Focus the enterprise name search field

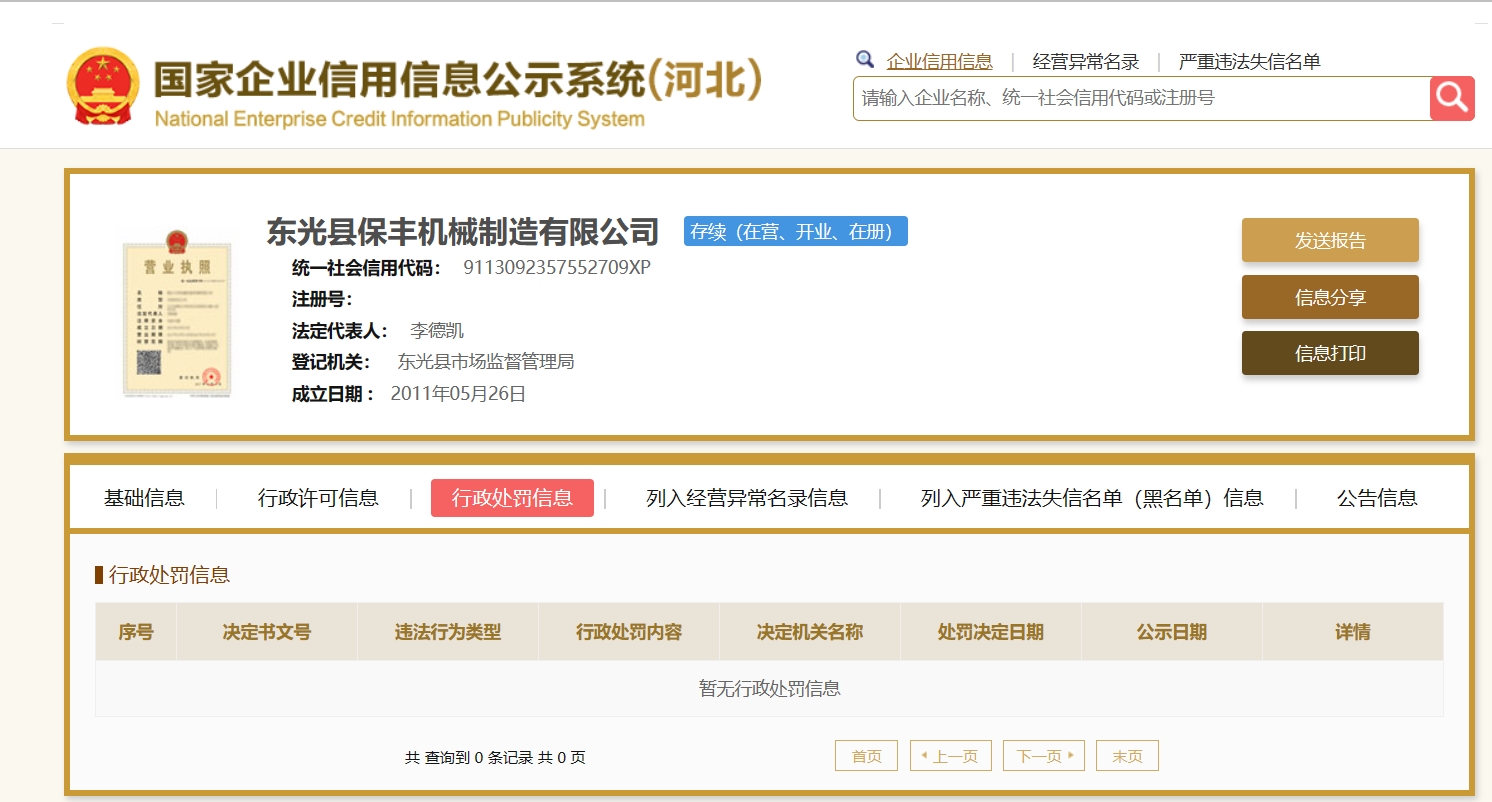pos(1141,98)
